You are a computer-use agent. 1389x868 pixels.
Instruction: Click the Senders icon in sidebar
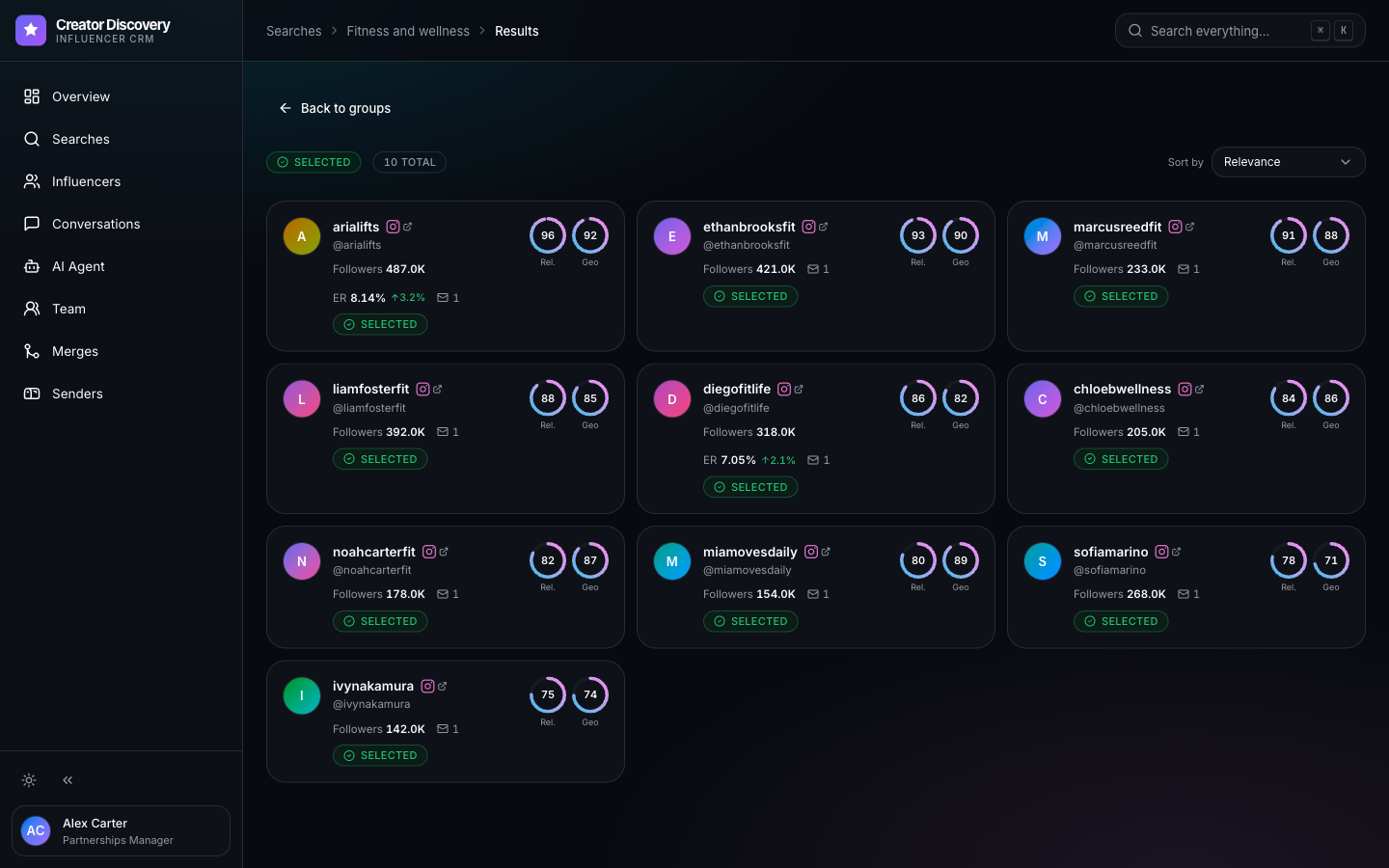tap(32, 393)
